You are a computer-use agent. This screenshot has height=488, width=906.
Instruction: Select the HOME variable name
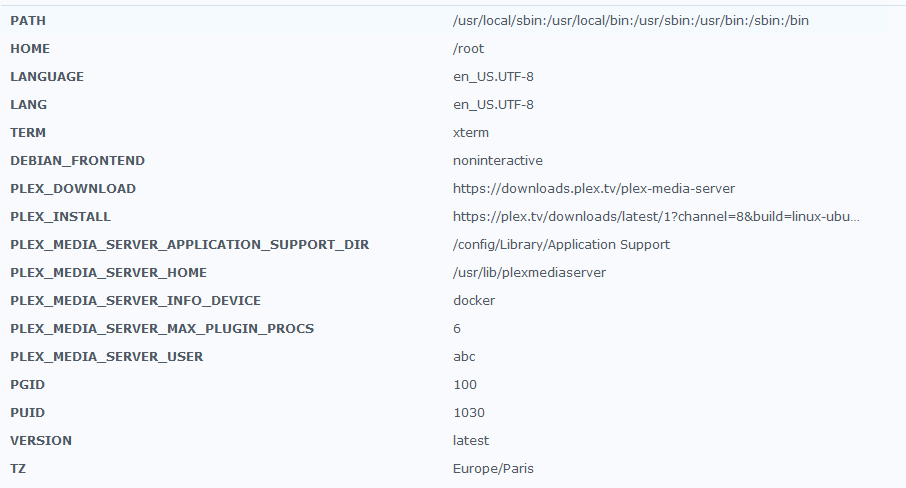pyautogui.click(x=30, y=49)
